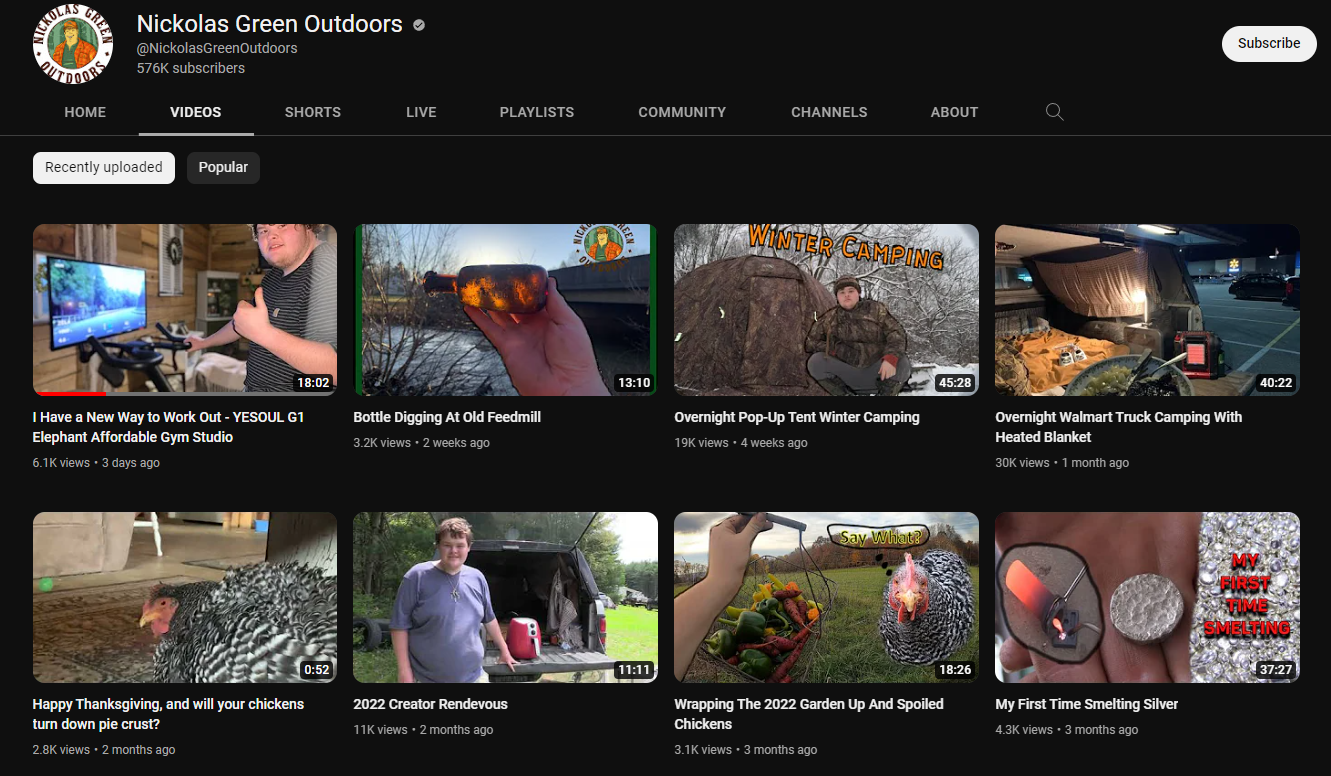Open the Bottle Digging At Old Feedmill video

click(505, 309)
